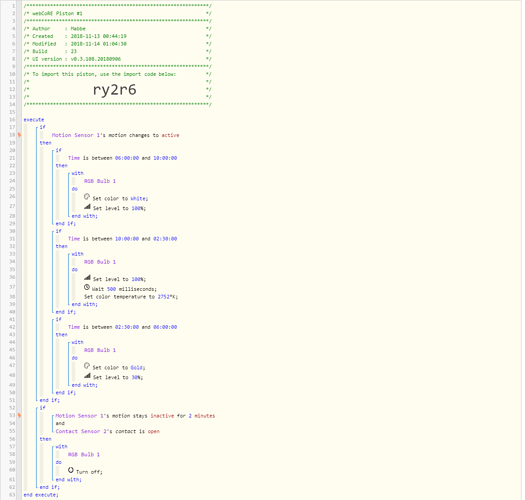Click the lightning trigger icon on line 53
Viewport: 525px width, 500px height.
(19, 416)
